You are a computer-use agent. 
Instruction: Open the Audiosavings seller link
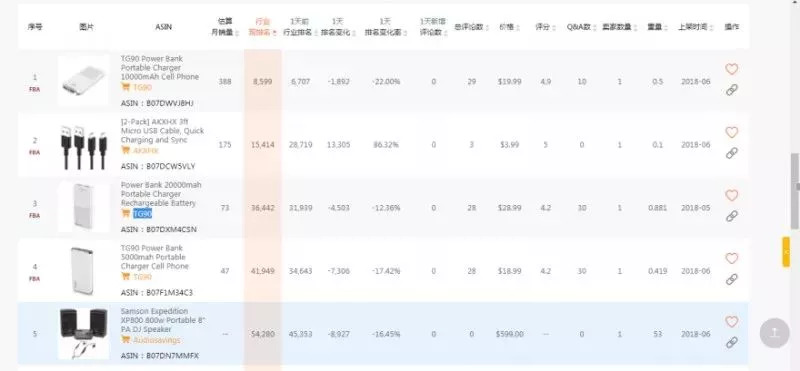(x=157, y=340)
